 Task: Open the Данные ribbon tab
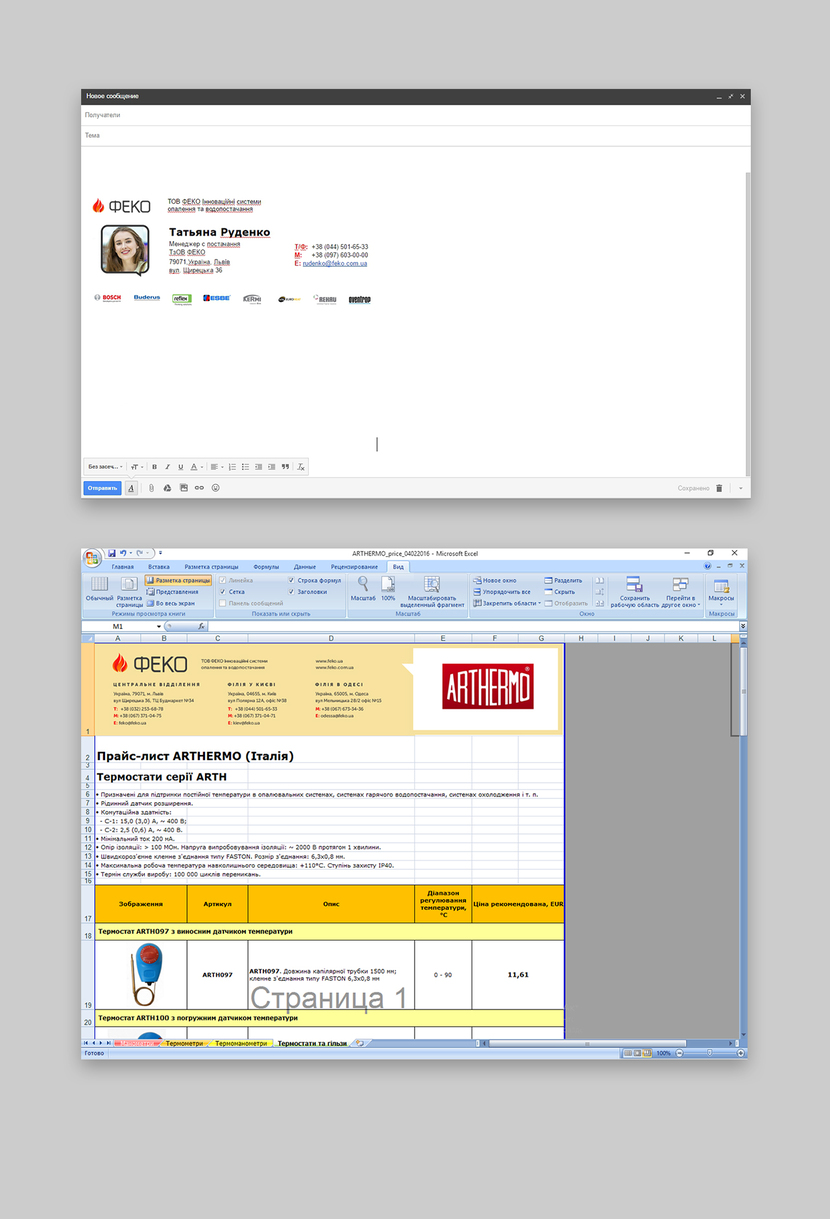(305, 567)
